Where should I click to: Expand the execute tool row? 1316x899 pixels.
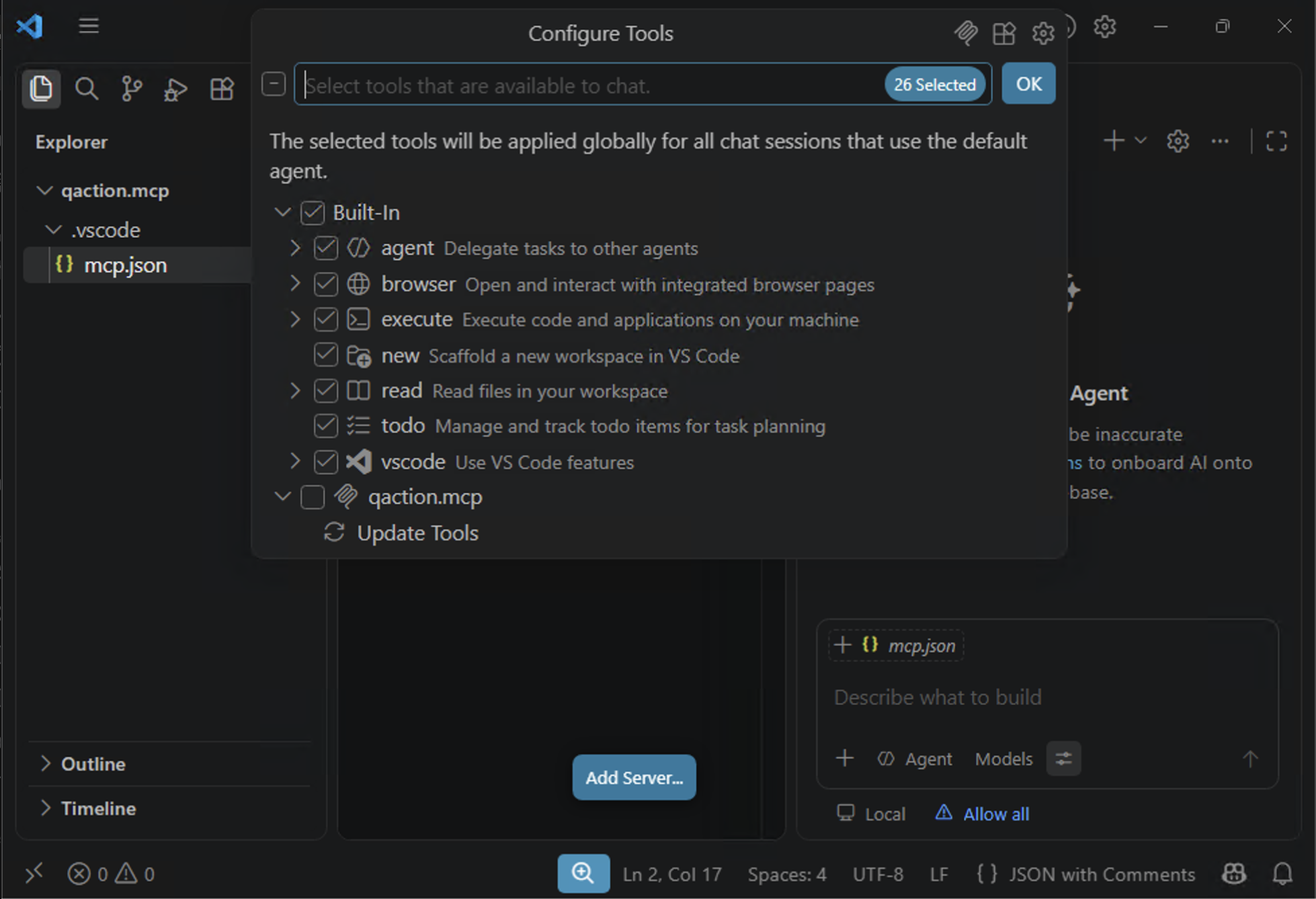(294, 319)
